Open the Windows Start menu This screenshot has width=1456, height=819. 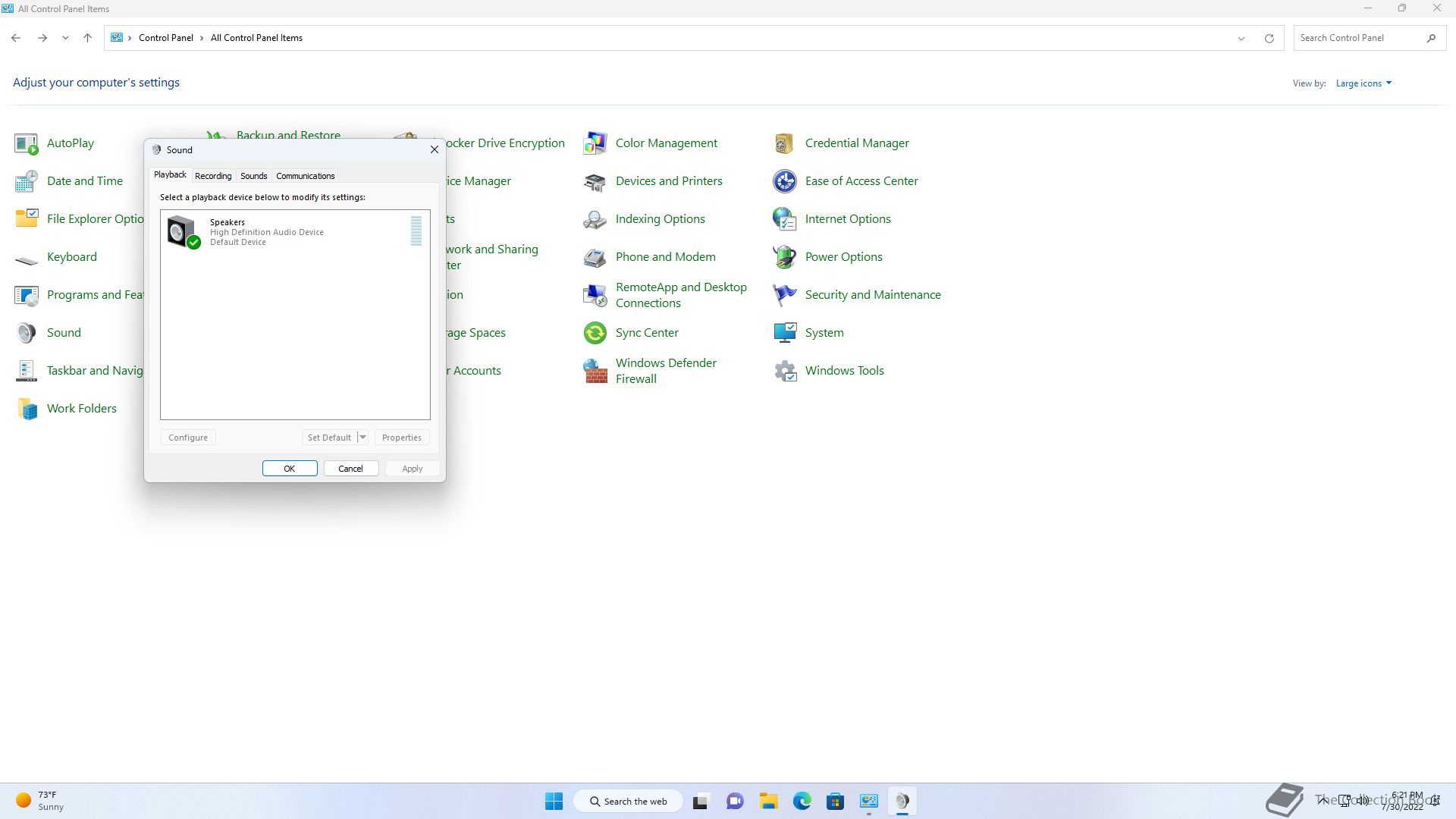(x=554, y=801)
